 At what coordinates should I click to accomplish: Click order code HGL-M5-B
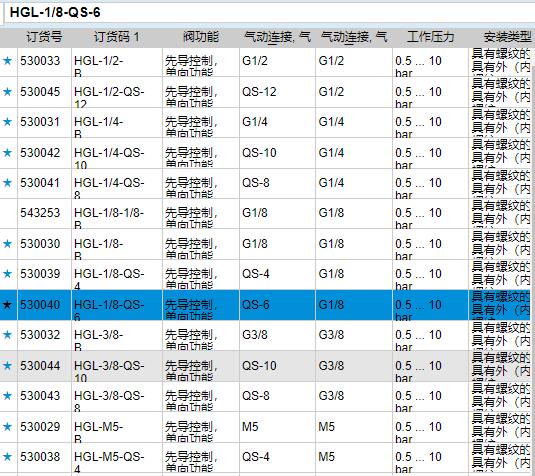click(98, 431)
